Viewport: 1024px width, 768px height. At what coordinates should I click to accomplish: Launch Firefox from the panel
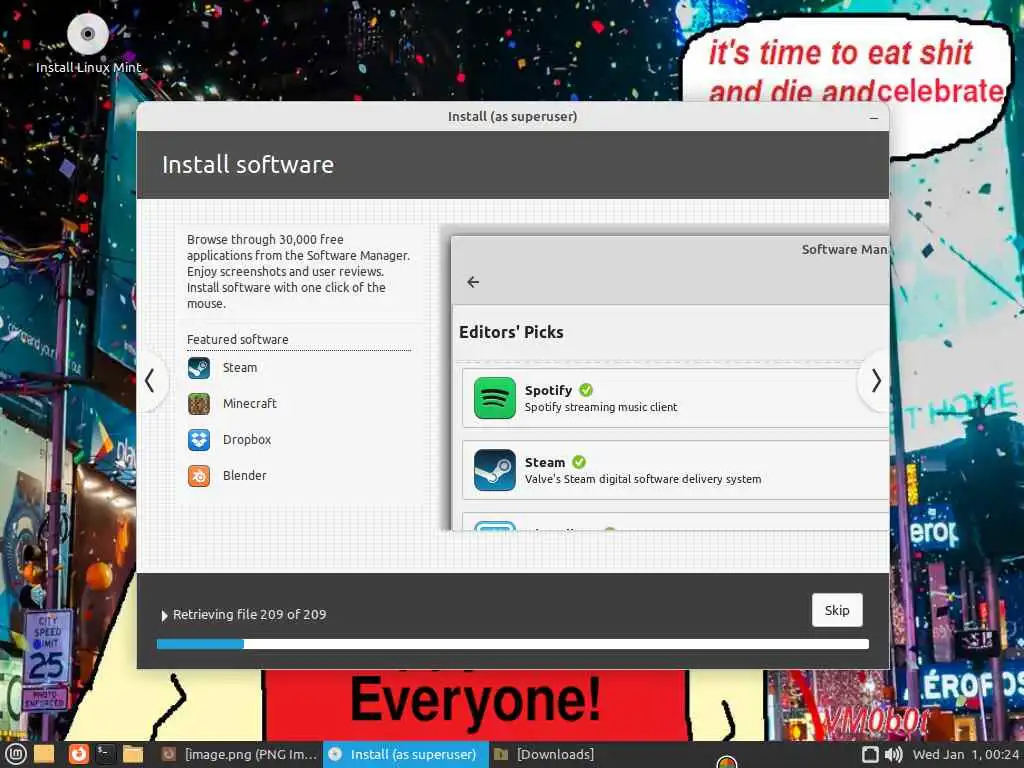pyautogui.click(x=78, y=754)
